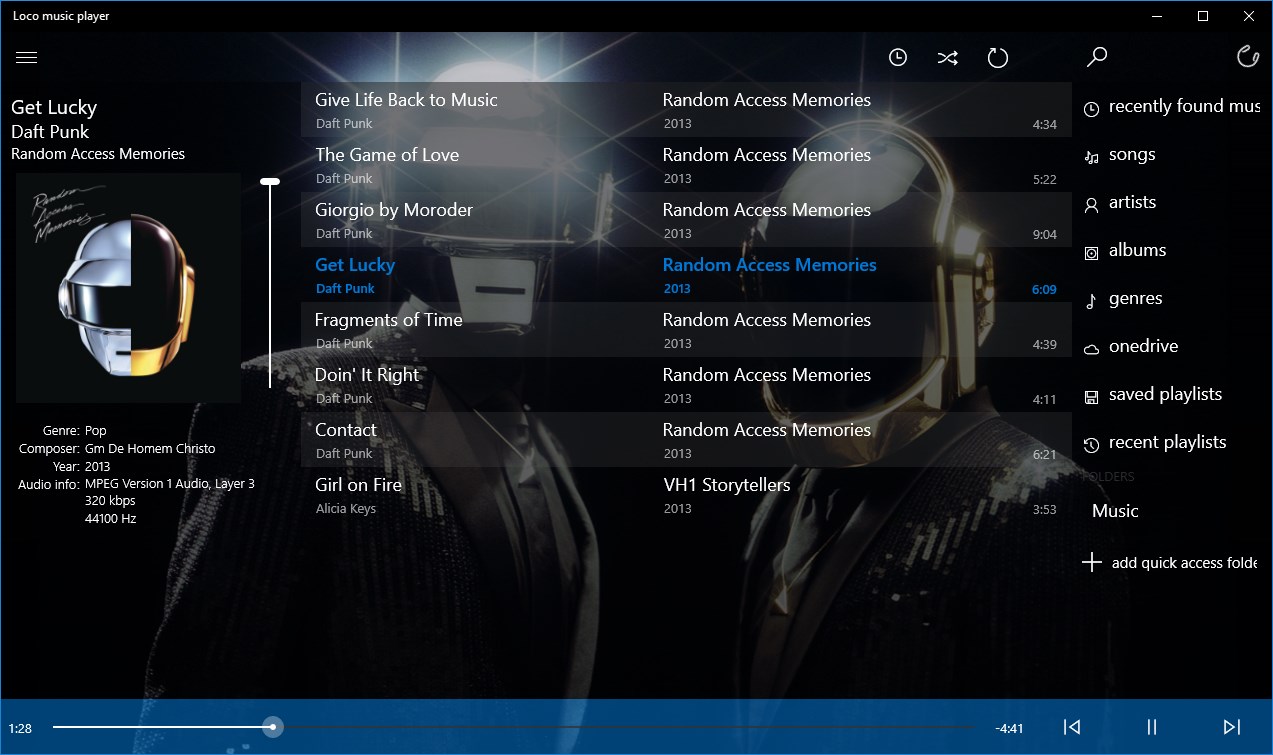Screen dimensions: 1273x755
Task: Click the Get Lucky now playing title
Action: coord(54,107)
